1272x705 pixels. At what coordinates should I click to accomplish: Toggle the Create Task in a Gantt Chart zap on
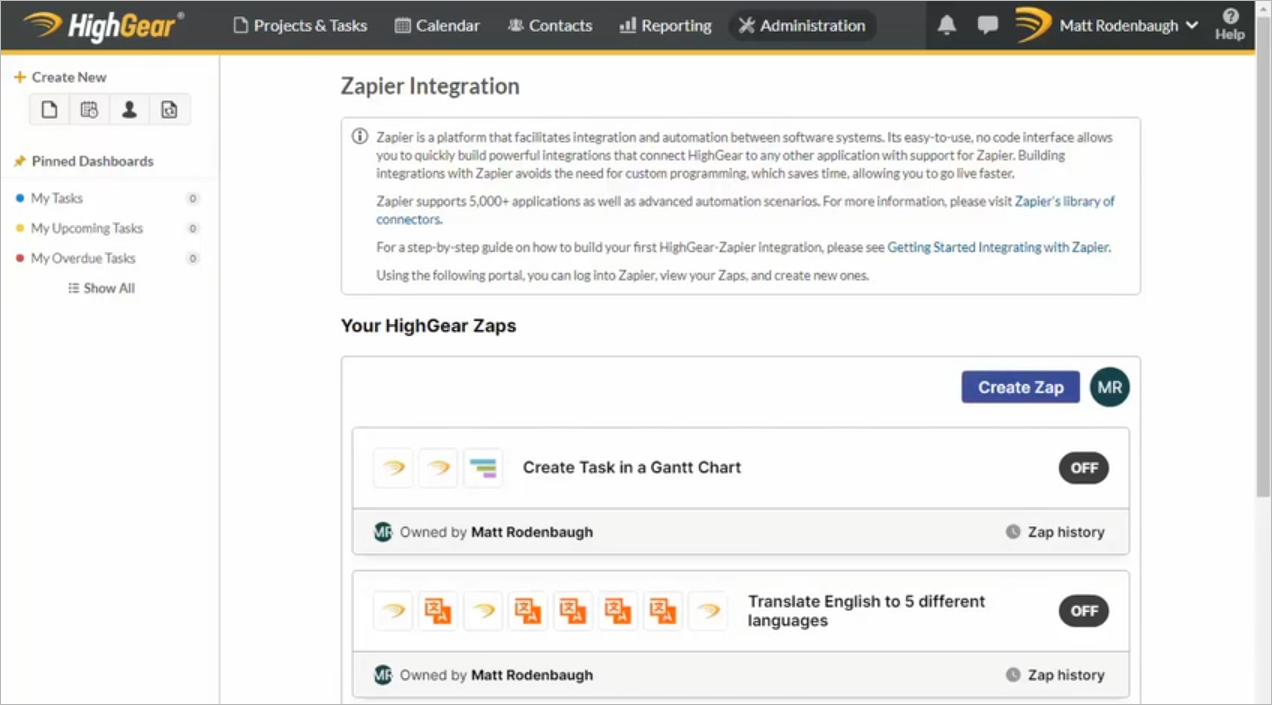click(x=1084, y=468)
